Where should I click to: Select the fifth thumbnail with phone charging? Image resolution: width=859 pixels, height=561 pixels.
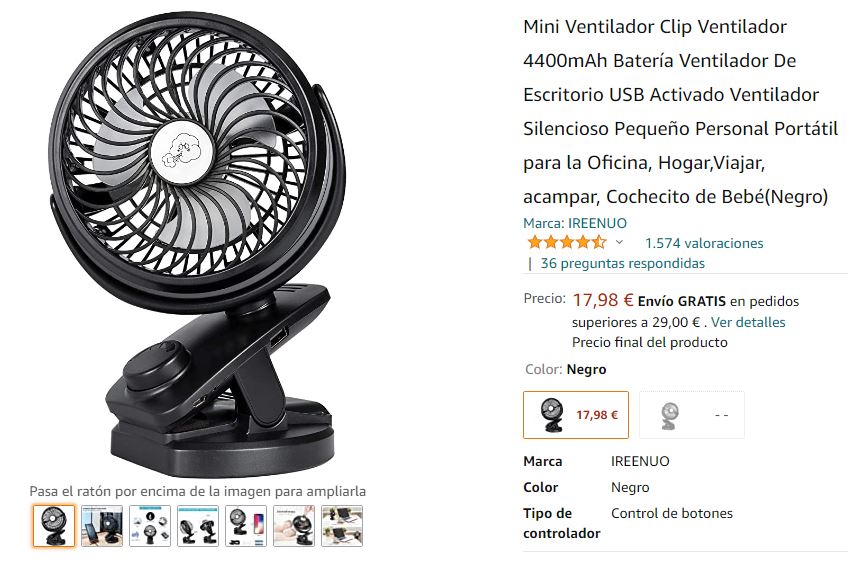(x=246, y=526)
